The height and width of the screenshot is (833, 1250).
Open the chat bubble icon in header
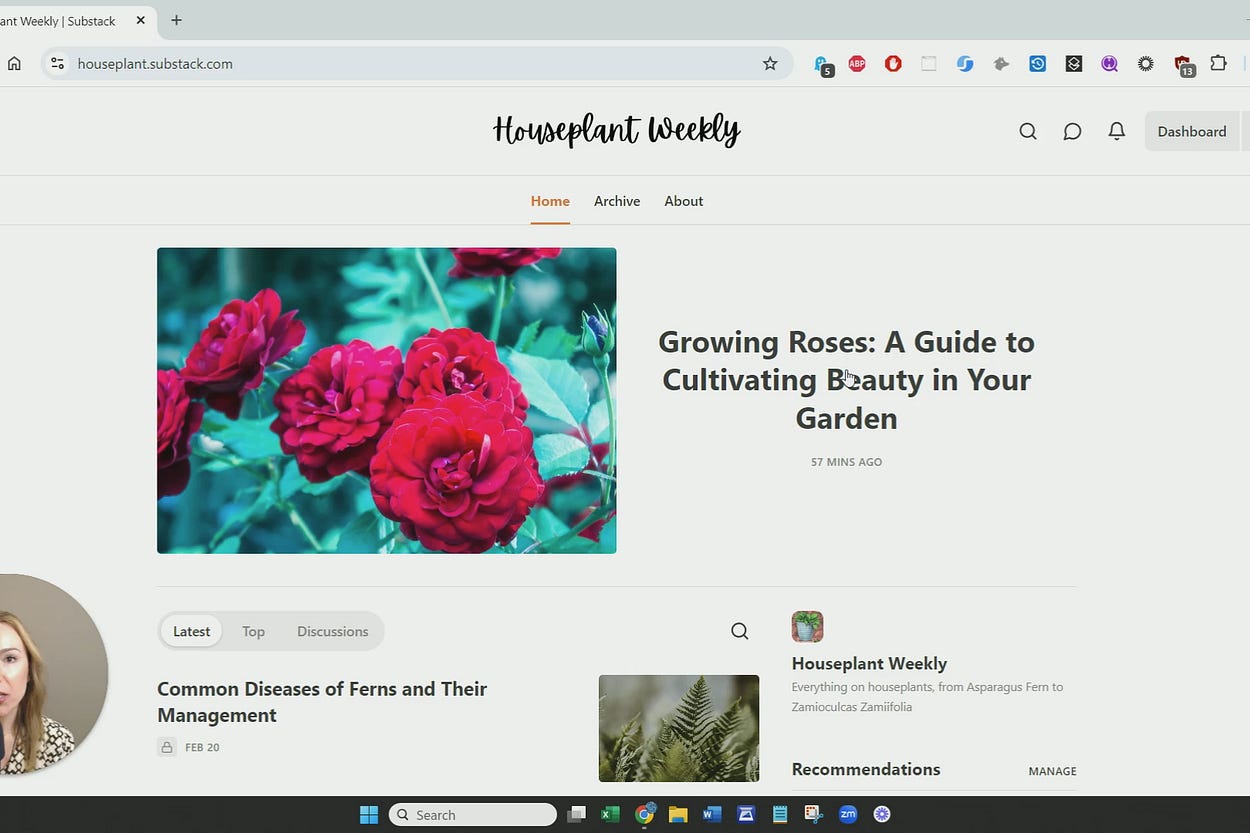pos(1072,131)
